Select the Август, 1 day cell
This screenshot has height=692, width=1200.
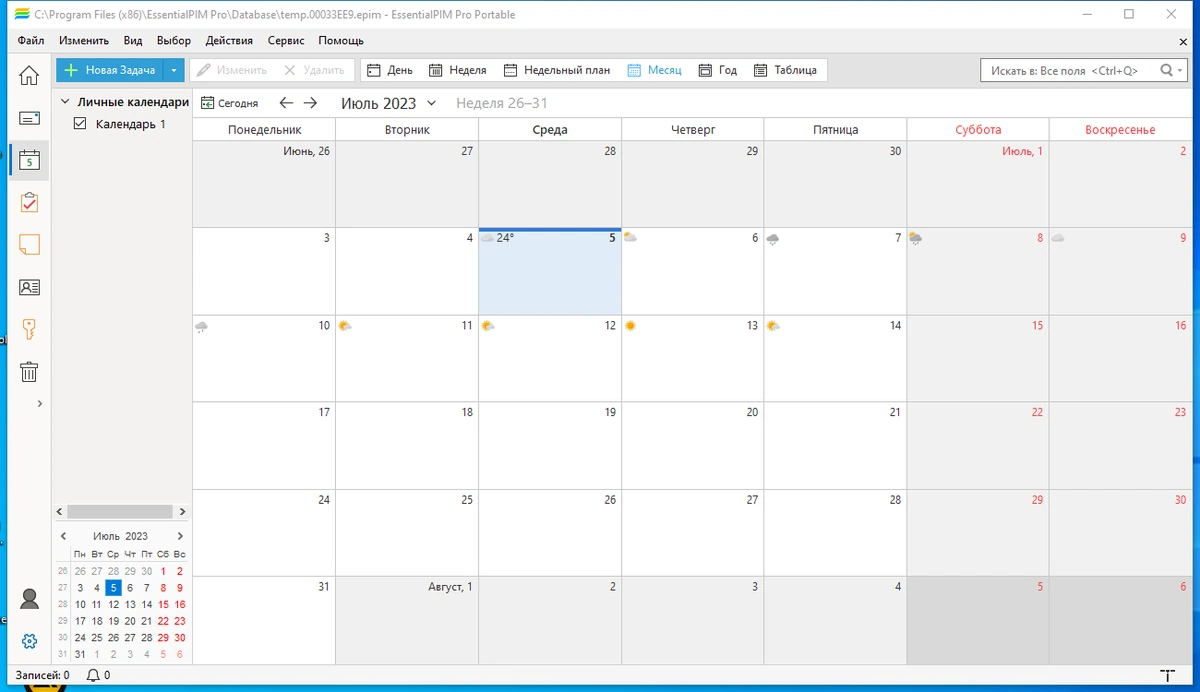[407, 620]
